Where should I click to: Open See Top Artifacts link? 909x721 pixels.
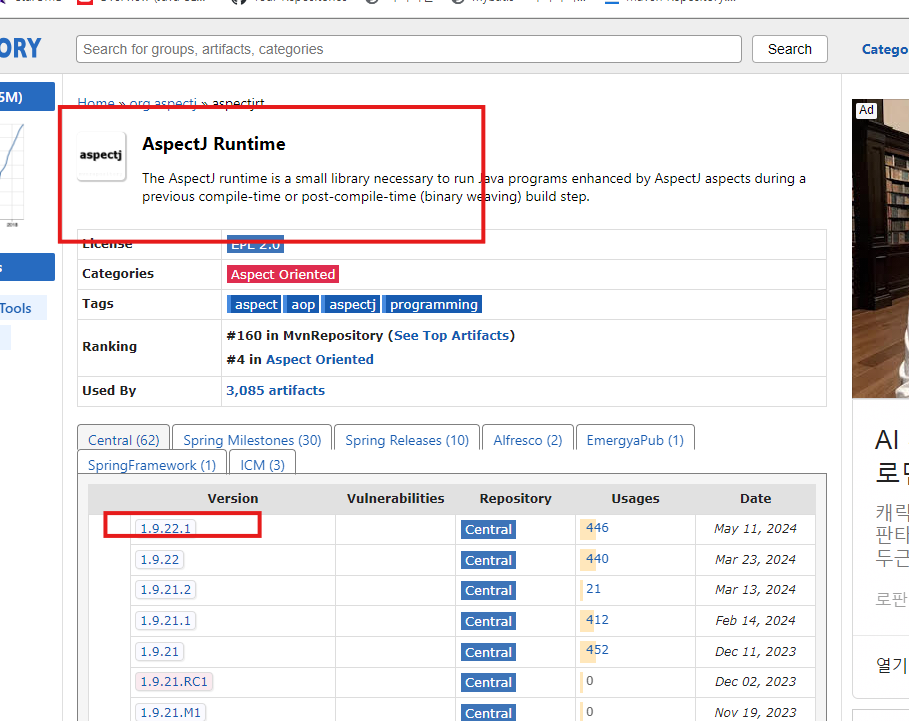click(x=452, y=336)
